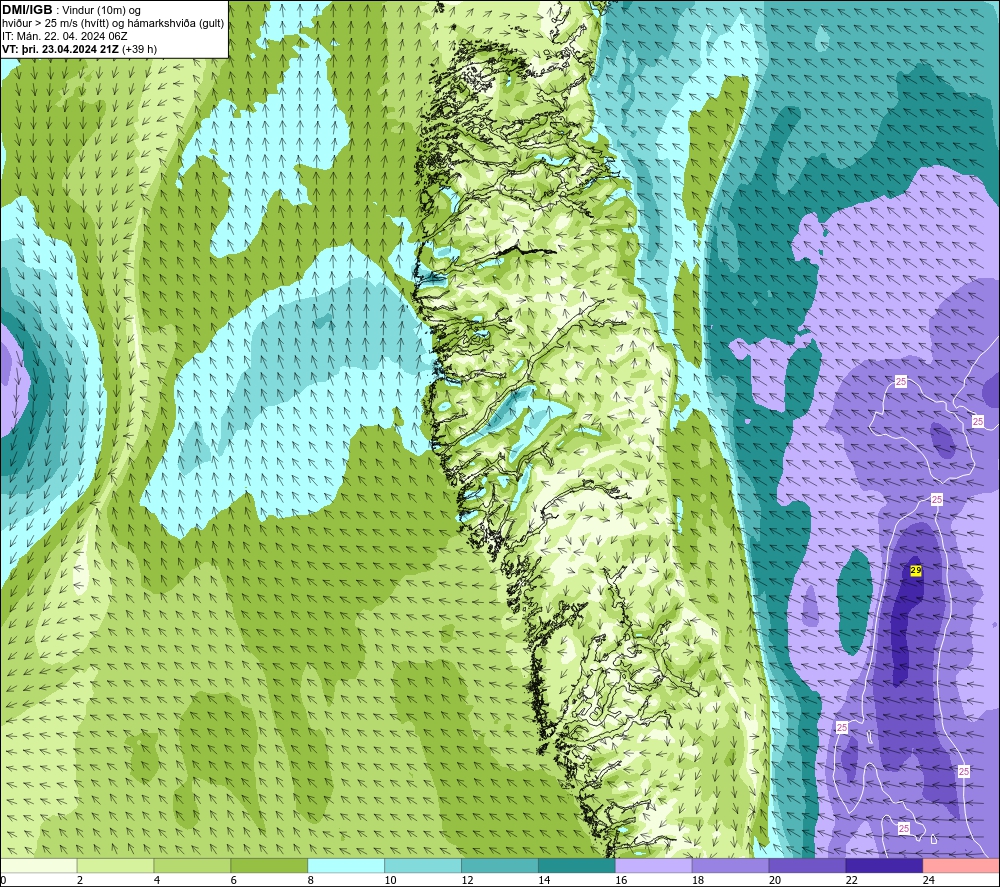Click the '10' tick label on the scale
Screen dimensions: 1000x887
click(390, 880)
